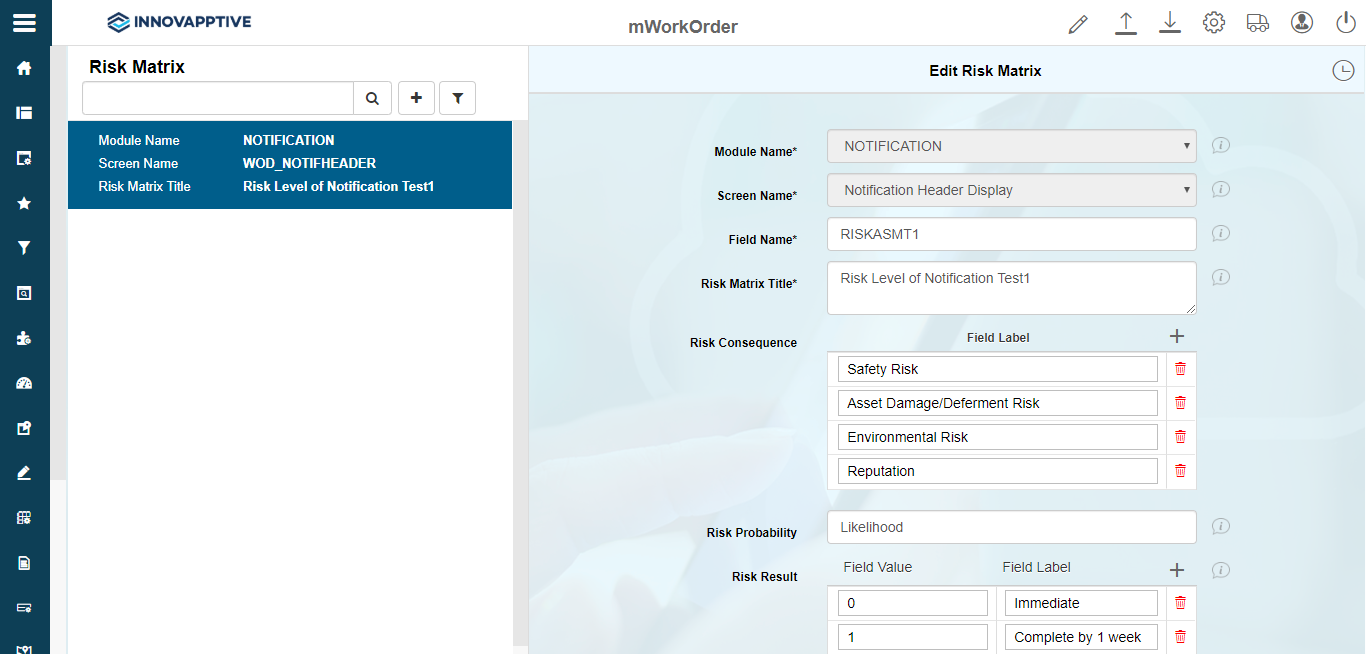The image size is (1366, 654).
Task: Expand the Module Name dropdown
Action: pyautogui.click(x=1011, y=146)
